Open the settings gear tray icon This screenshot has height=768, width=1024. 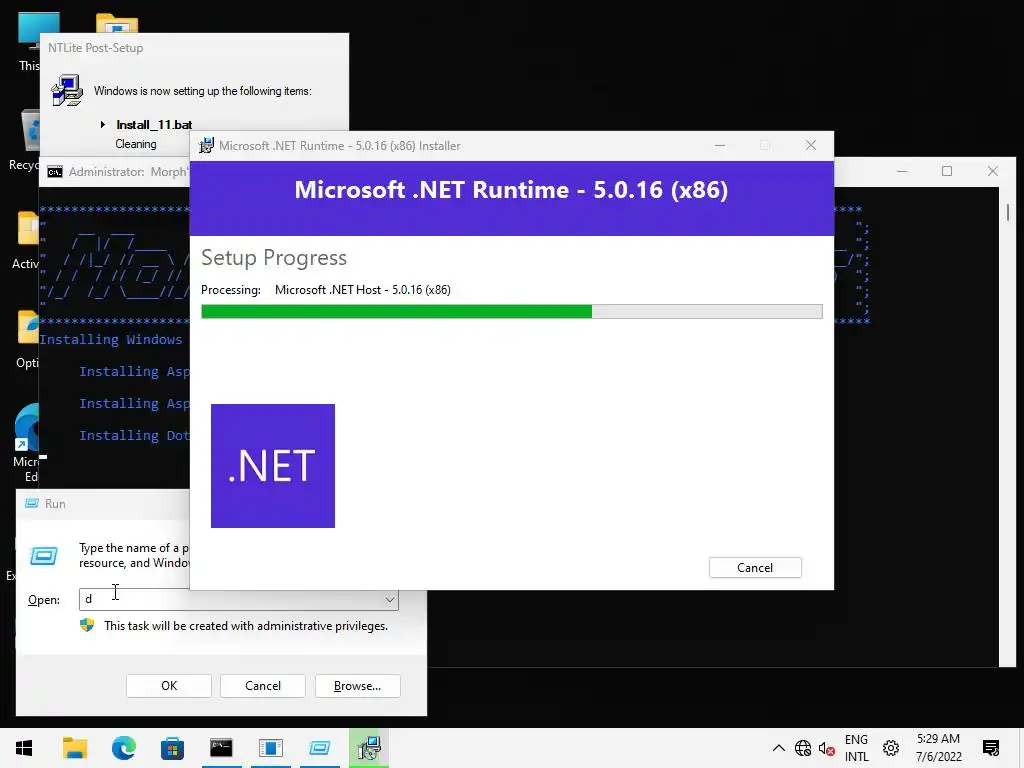(x=891, y=748)
